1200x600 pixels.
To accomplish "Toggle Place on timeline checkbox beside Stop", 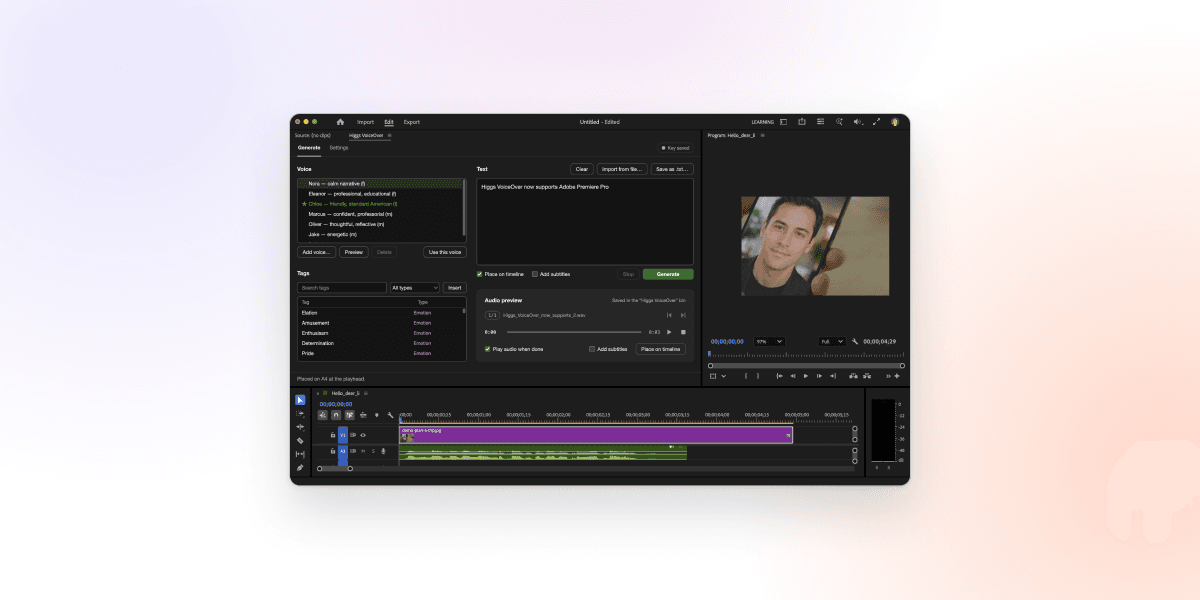I will point(480,274).
